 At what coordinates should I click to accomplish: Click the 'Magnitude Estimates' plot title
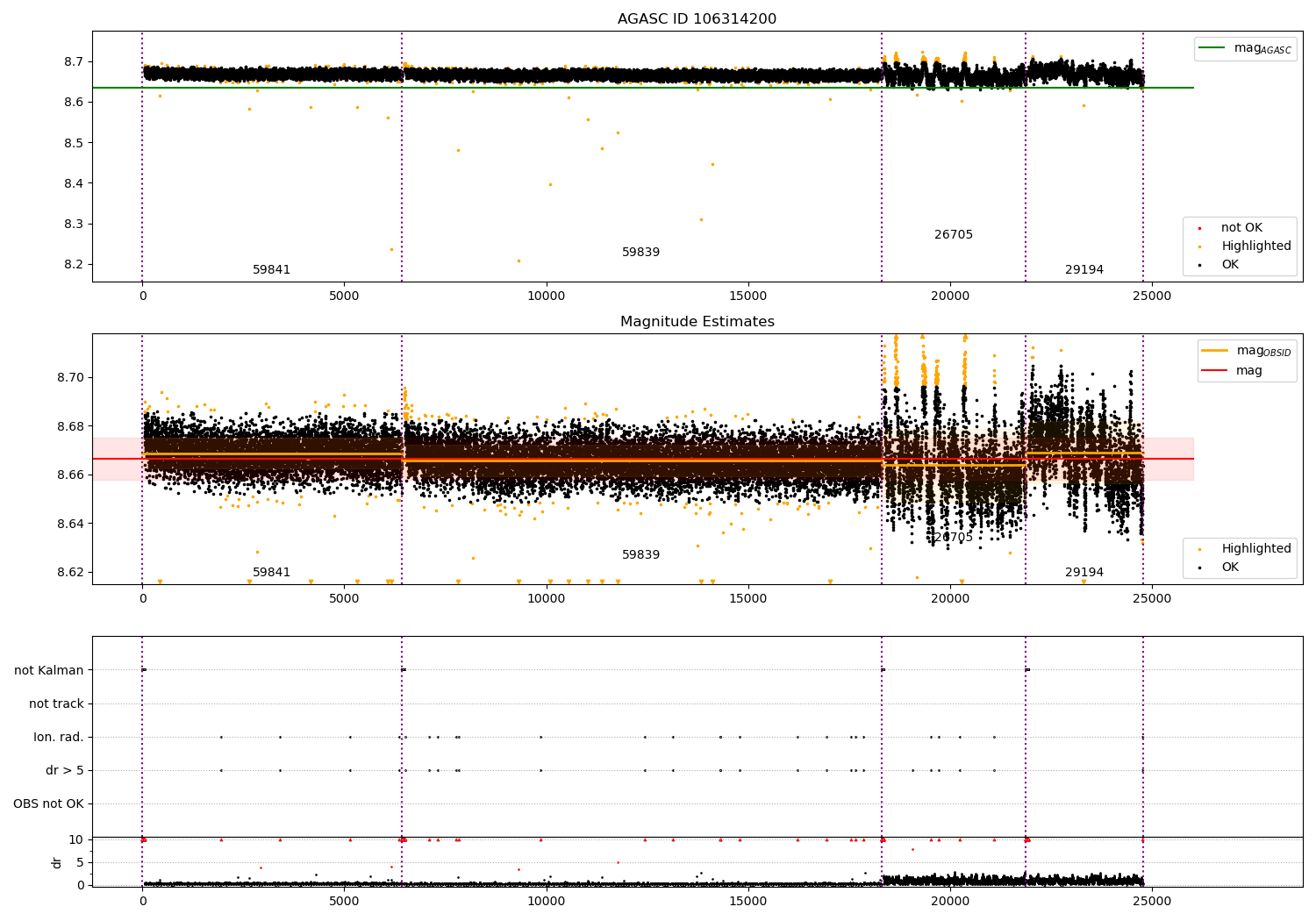coord(697,322)
